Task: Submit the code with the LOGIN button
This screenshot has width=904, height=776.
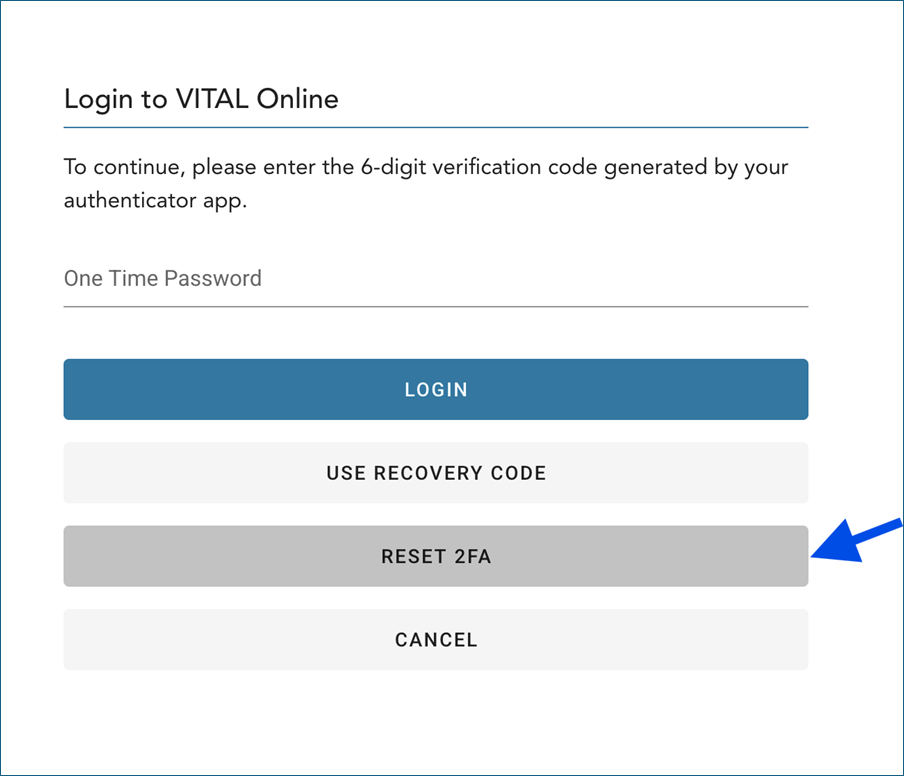Action: [x=435, y=389]
